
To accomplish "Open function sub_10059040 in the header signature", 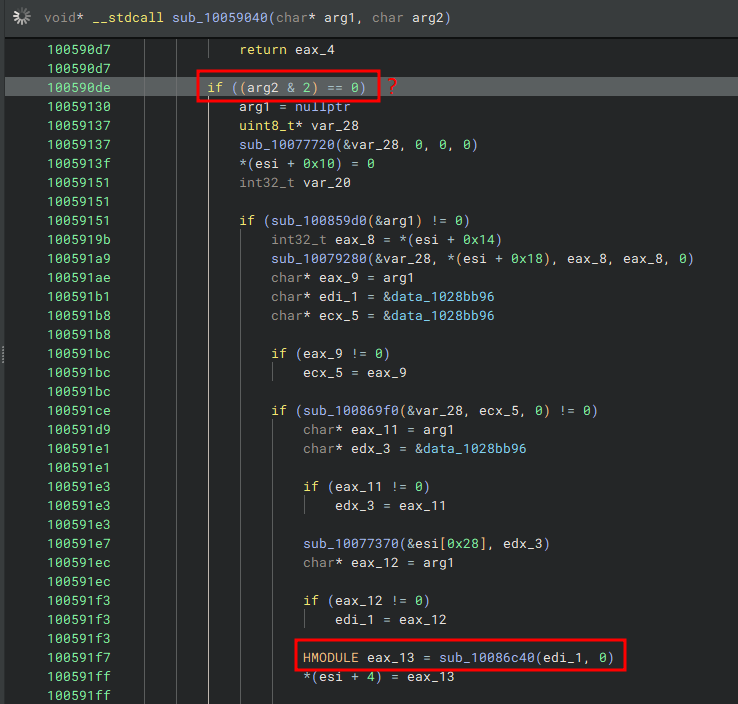I will click(220, 18).
